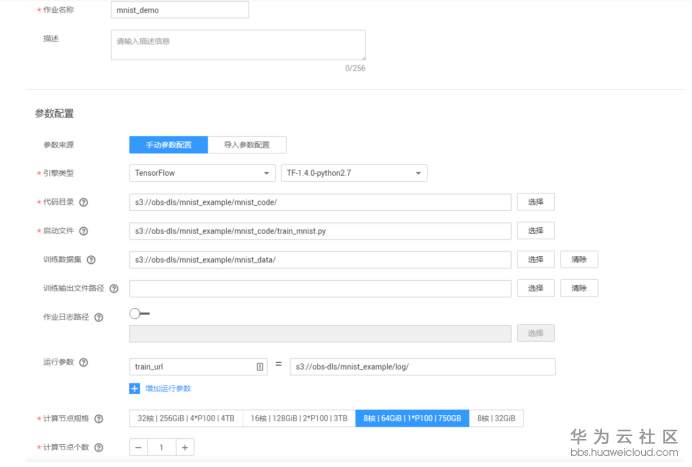692x467 pixels.
Task: Click help icon beside 计算节点个数 label
Action: pyautogui.click(x=99, y=447)
